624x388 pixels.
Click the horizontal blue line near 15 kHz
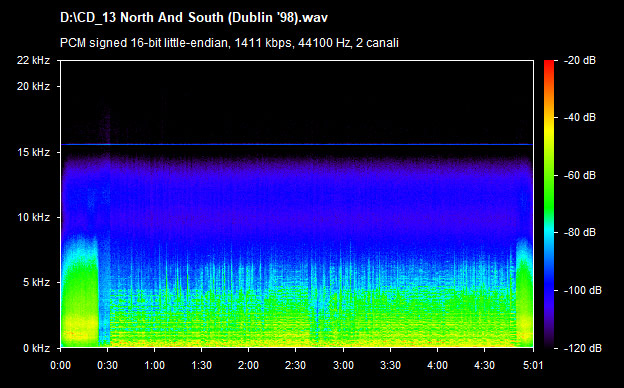297,144
